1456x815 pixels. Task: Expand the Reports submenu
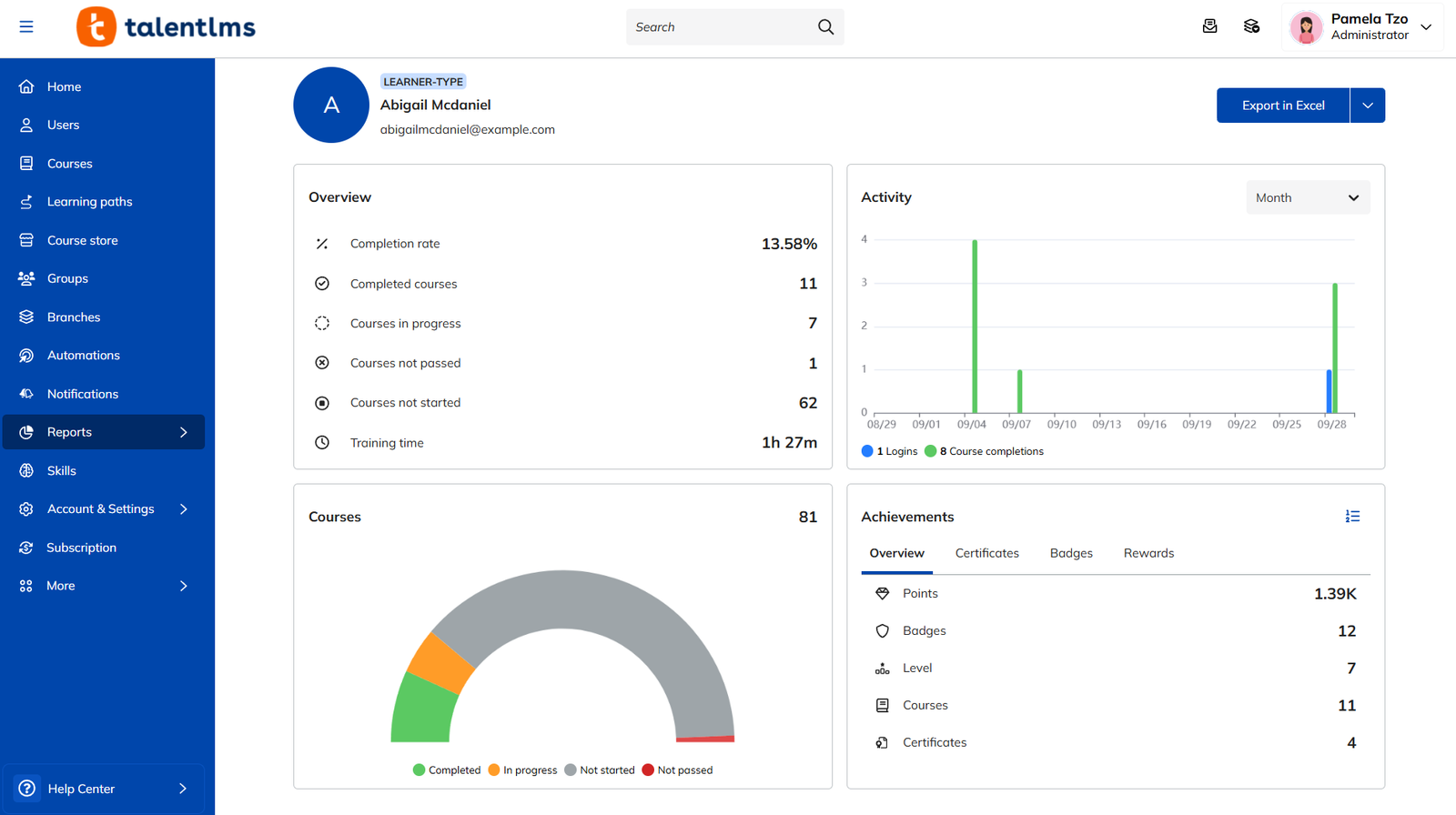click(x=104, y=432)
